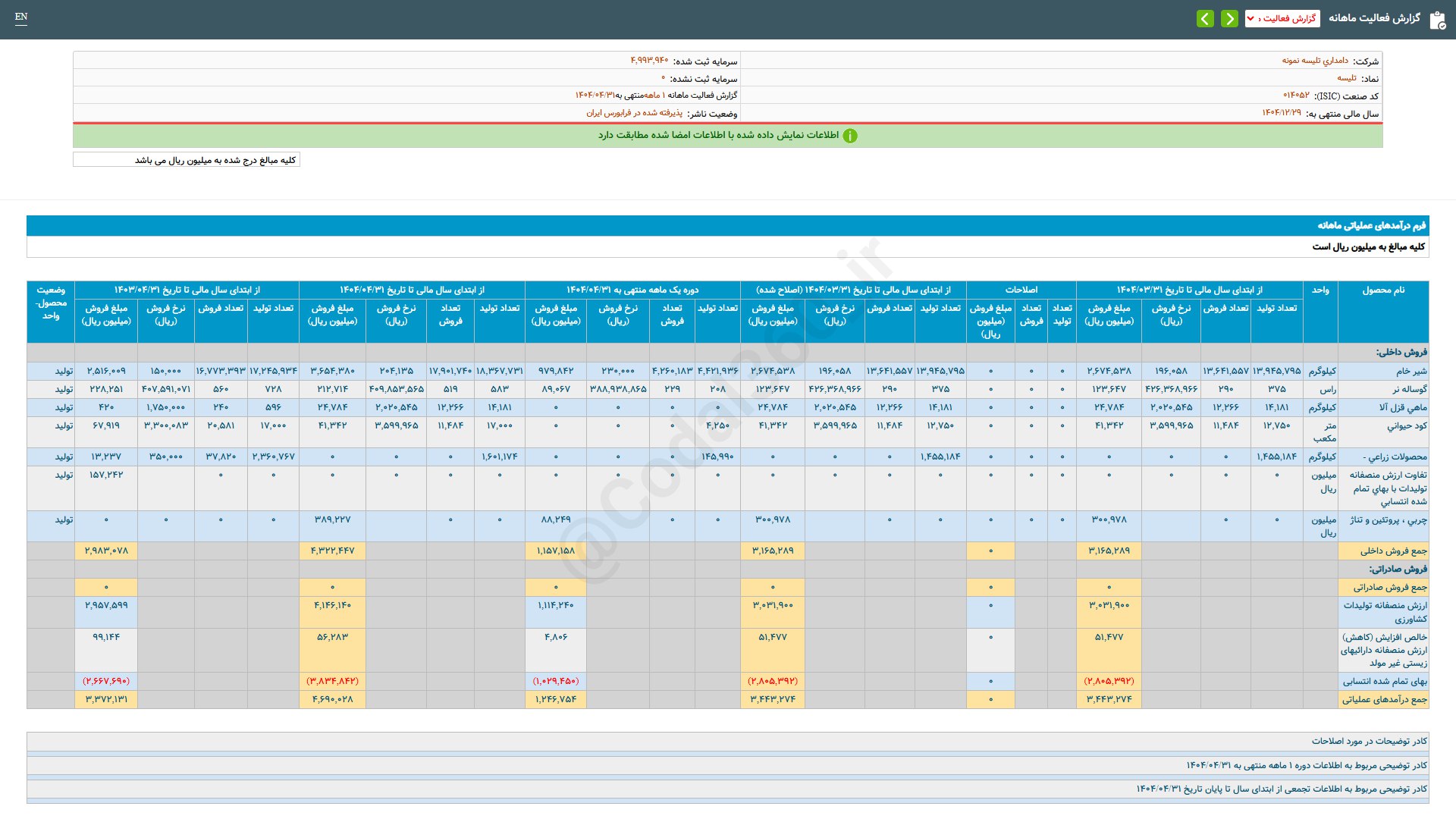Click the شیر خام product row name
This screenshot has width=1456, height=819.
1411,372
